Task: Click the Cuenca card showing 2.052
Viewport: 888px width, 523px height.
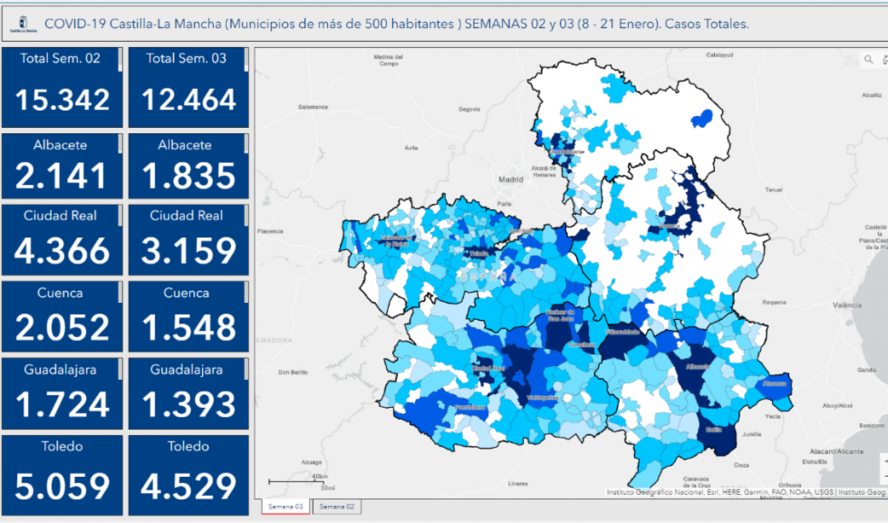Action: [62, 317]
